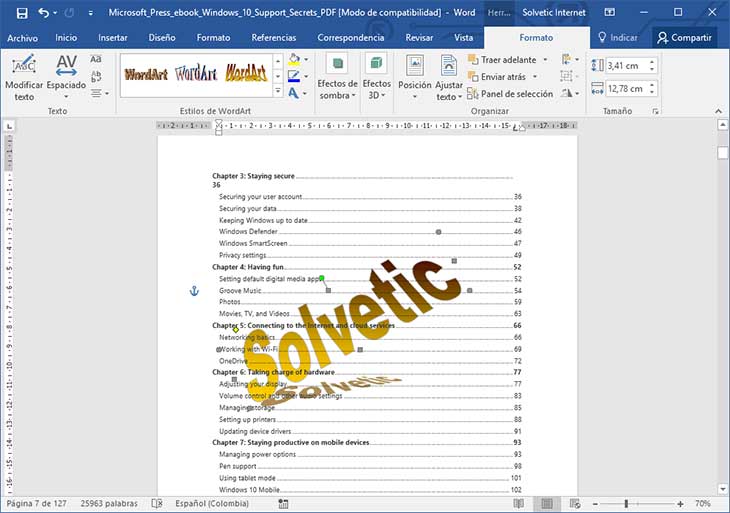Open the Archivo menu
The image size is (730, 513).
(22, 38)
